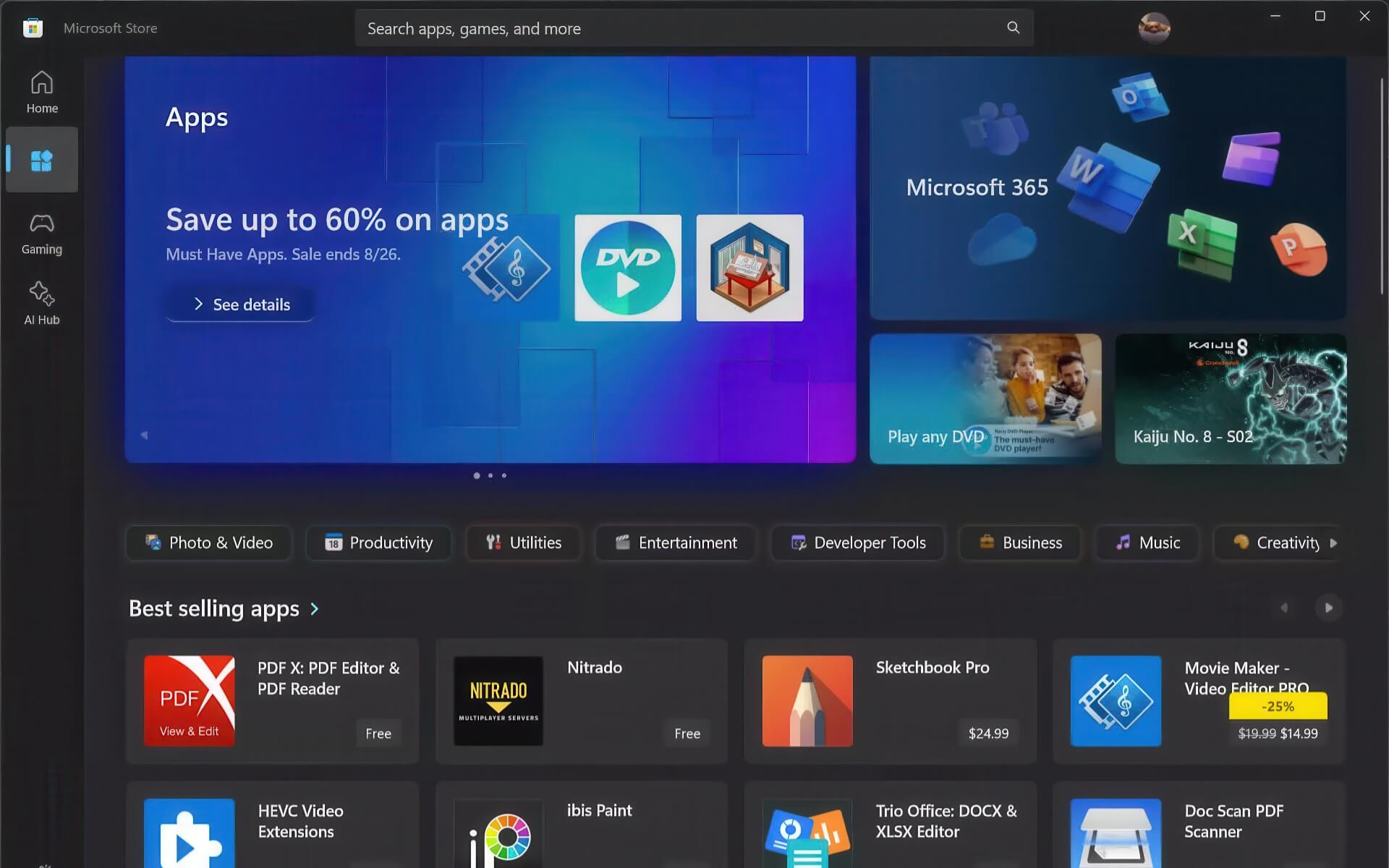1389x868 pixels.
Task: Select the second carousel page dot
Action: point(490,475)
